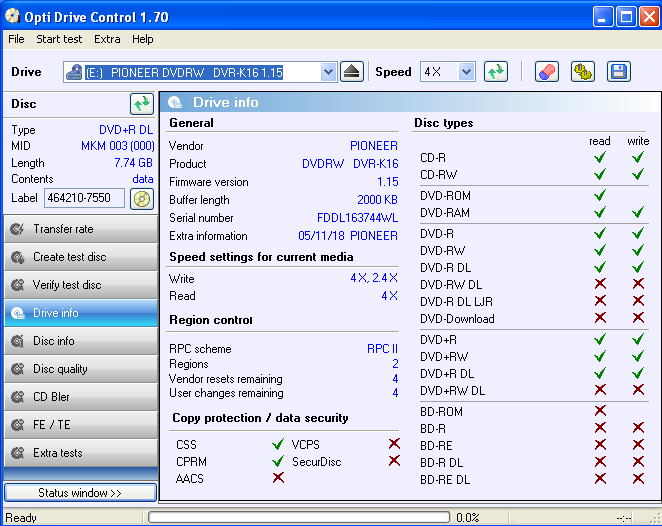Click the Opti Drive Control title bar icon
Image resolution: width=662 pixels, height=526 pixels.
pyautogui.click(x=13, y=16)
